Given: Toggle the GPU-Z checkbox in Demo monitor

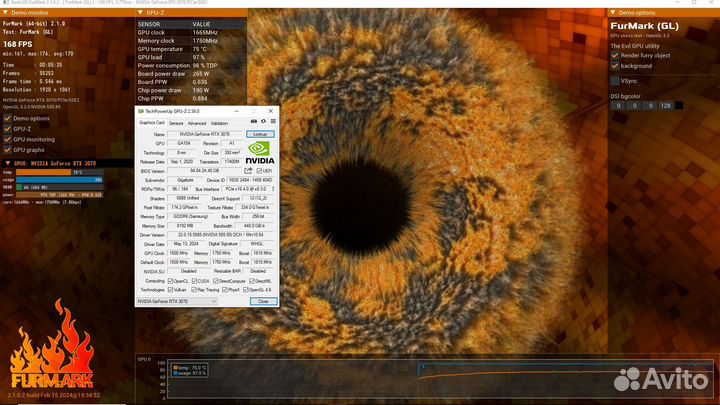Looking at the screenshot, I should click(7, 129).
